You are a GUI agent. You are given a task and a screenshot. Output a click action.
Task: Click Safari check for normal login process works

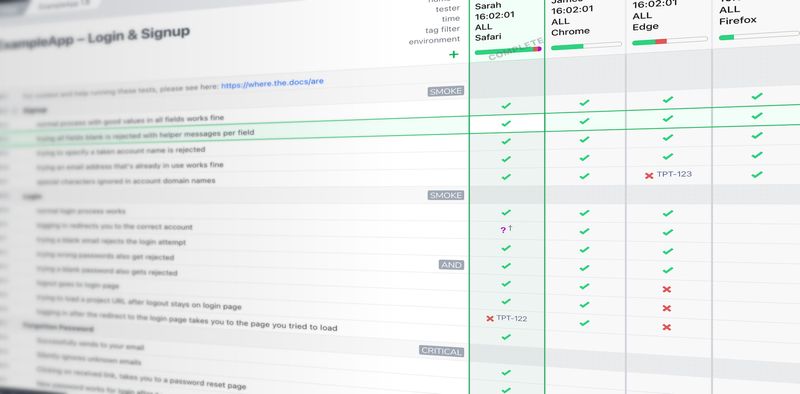tap(506, 212)
